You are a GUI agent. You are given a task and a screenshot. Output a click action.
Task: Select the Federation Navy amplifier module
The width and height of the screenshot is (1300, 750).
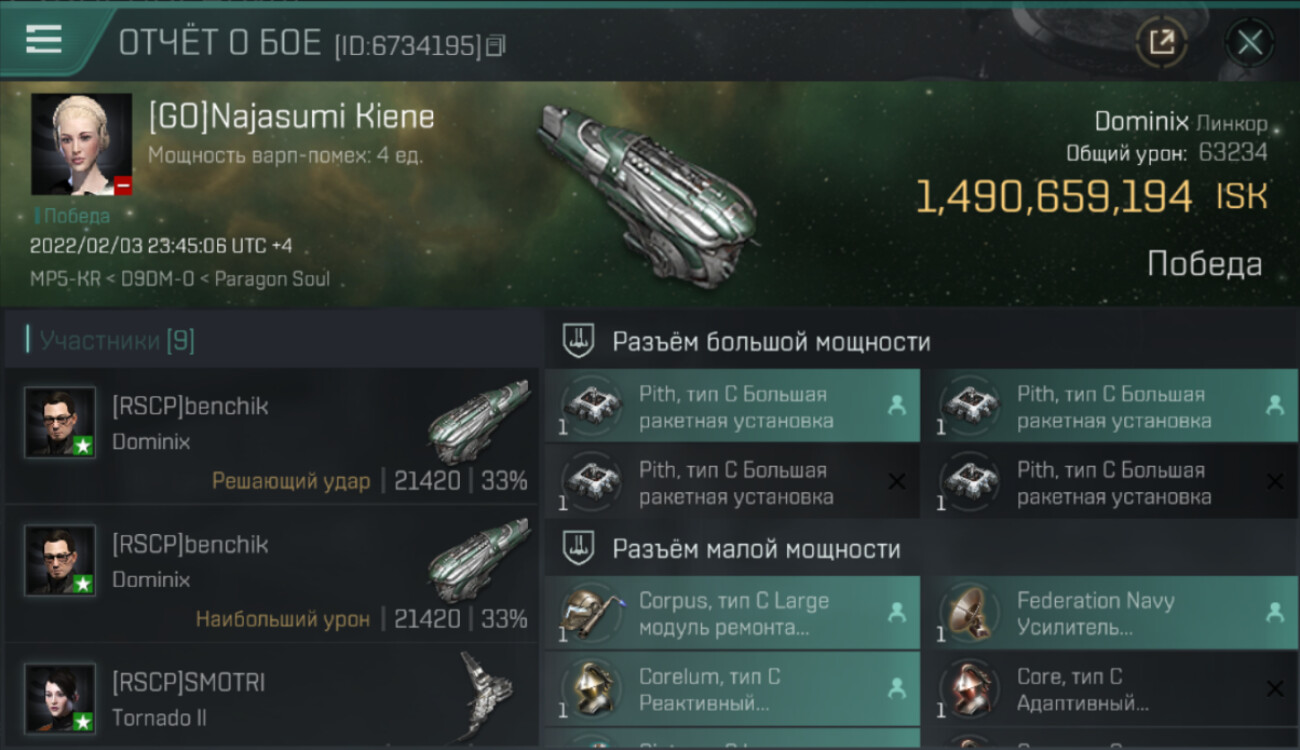1111,613
